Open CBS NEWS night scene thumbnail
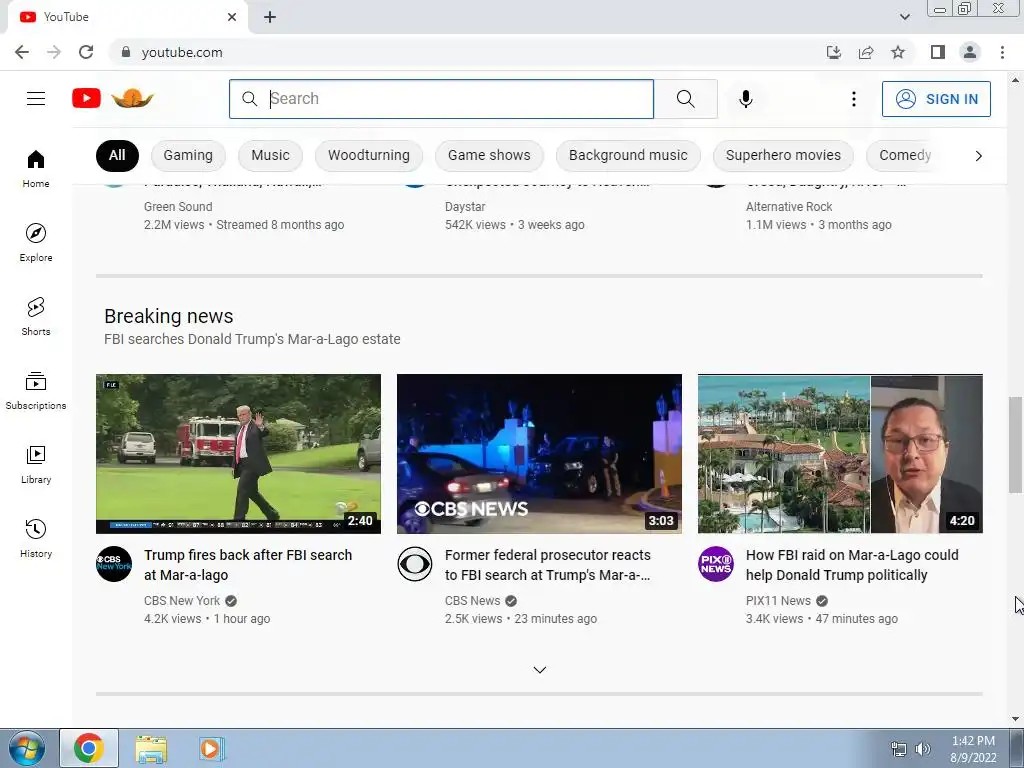Image resolution: width=1024 pixels, height=768 pixels. pyautogui.click(x=539, y=454)
